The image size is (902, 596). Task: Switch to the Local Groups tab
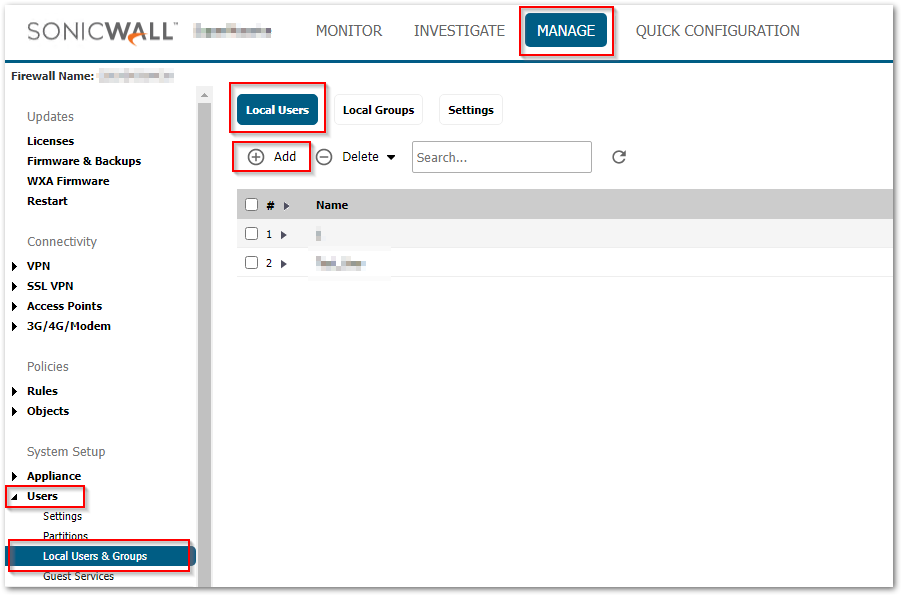pyautogui.click(x=378, y=110)
